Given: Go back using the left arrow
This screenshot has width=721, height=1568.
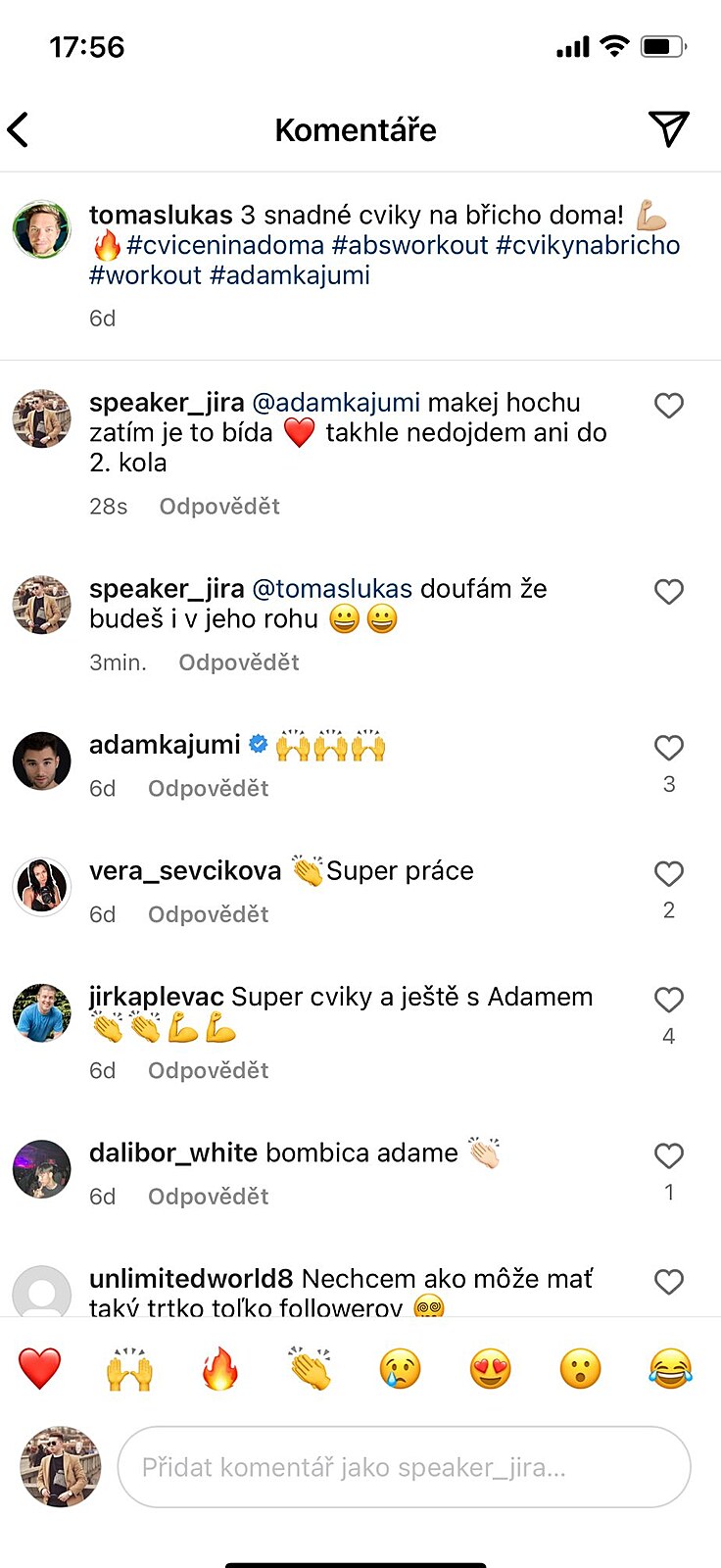Looking at the screenshot, I should click(20, 129).
